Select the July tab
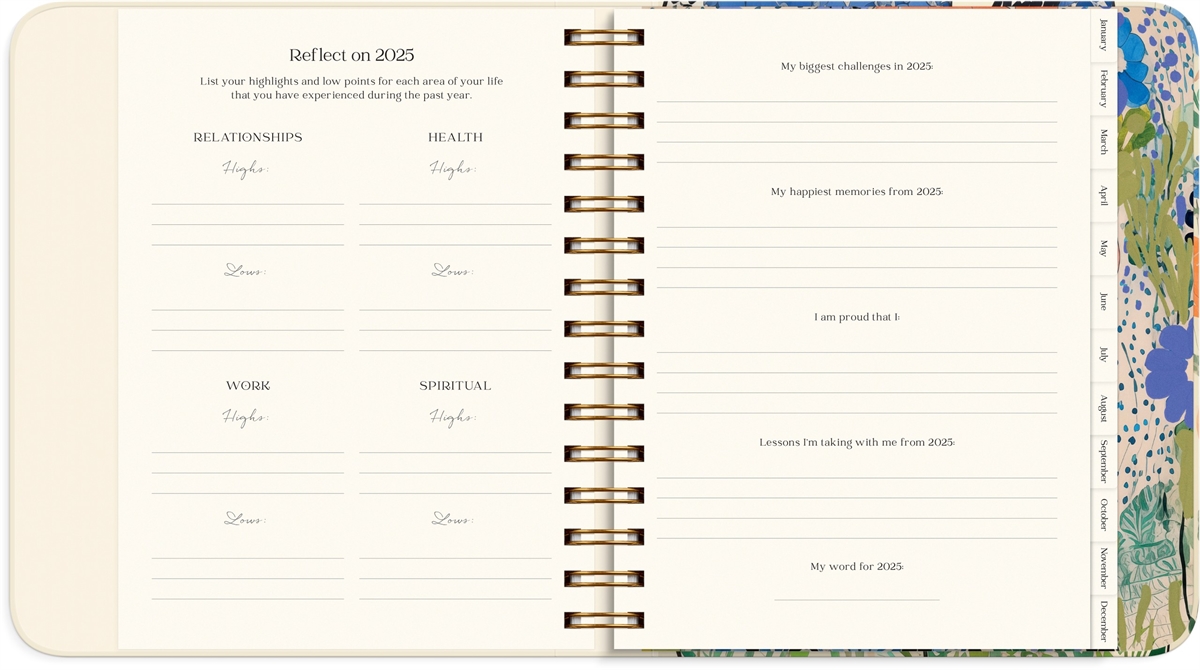Image resolution: width=1200 pixels, height=670 pixels. (1103, 355)
